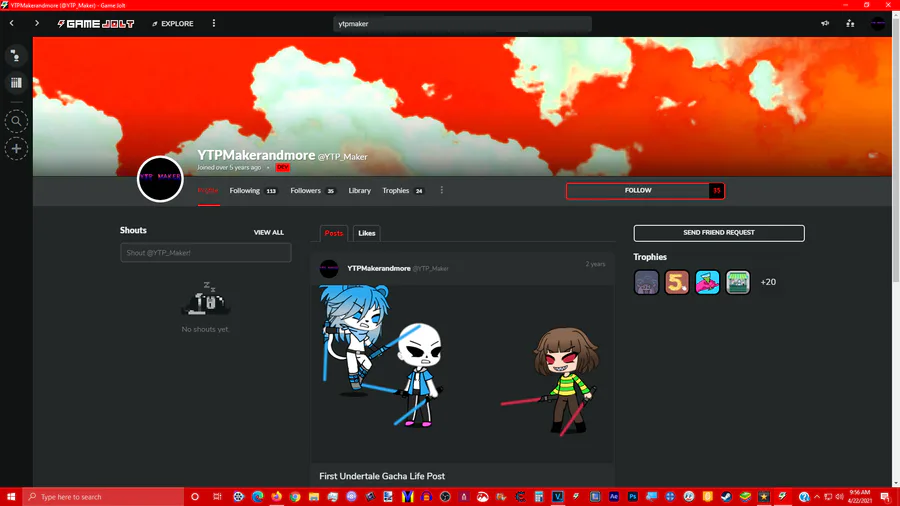
Task: Click the sidebar add plus icon
Action: pyautogui.click(x=16, y=149)
